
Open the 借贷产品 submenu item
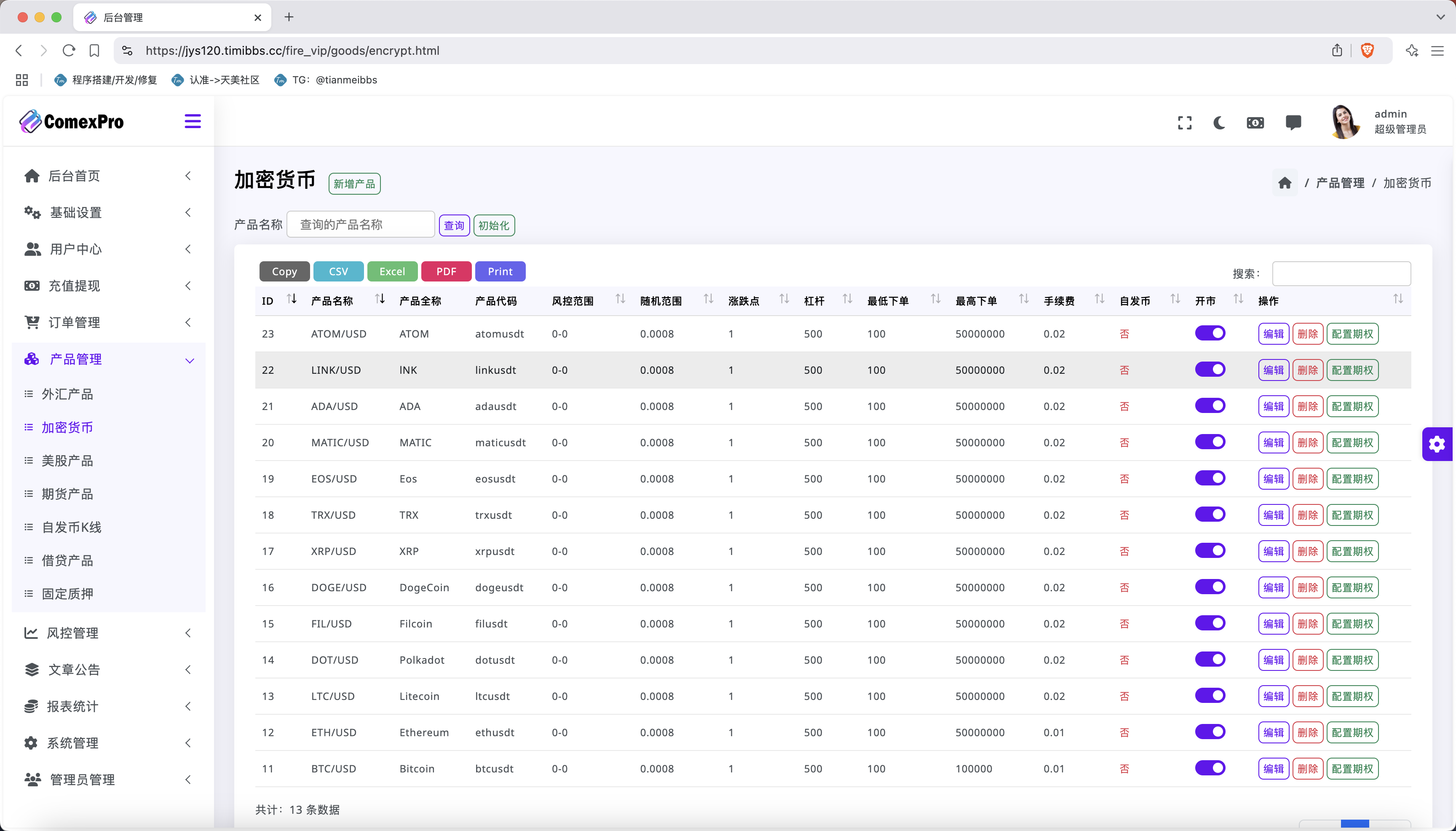(67, 560)
